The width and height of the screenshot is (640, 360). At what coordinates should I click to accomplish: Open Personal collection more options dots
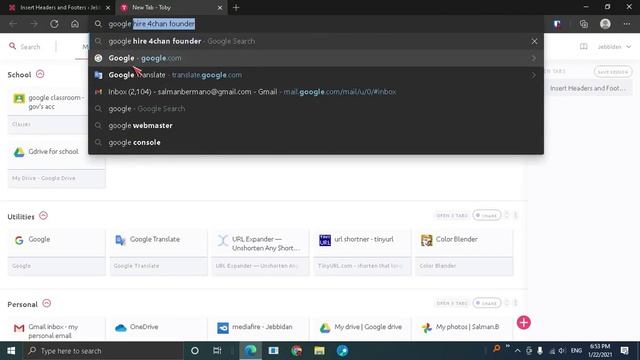click(516, 303)
